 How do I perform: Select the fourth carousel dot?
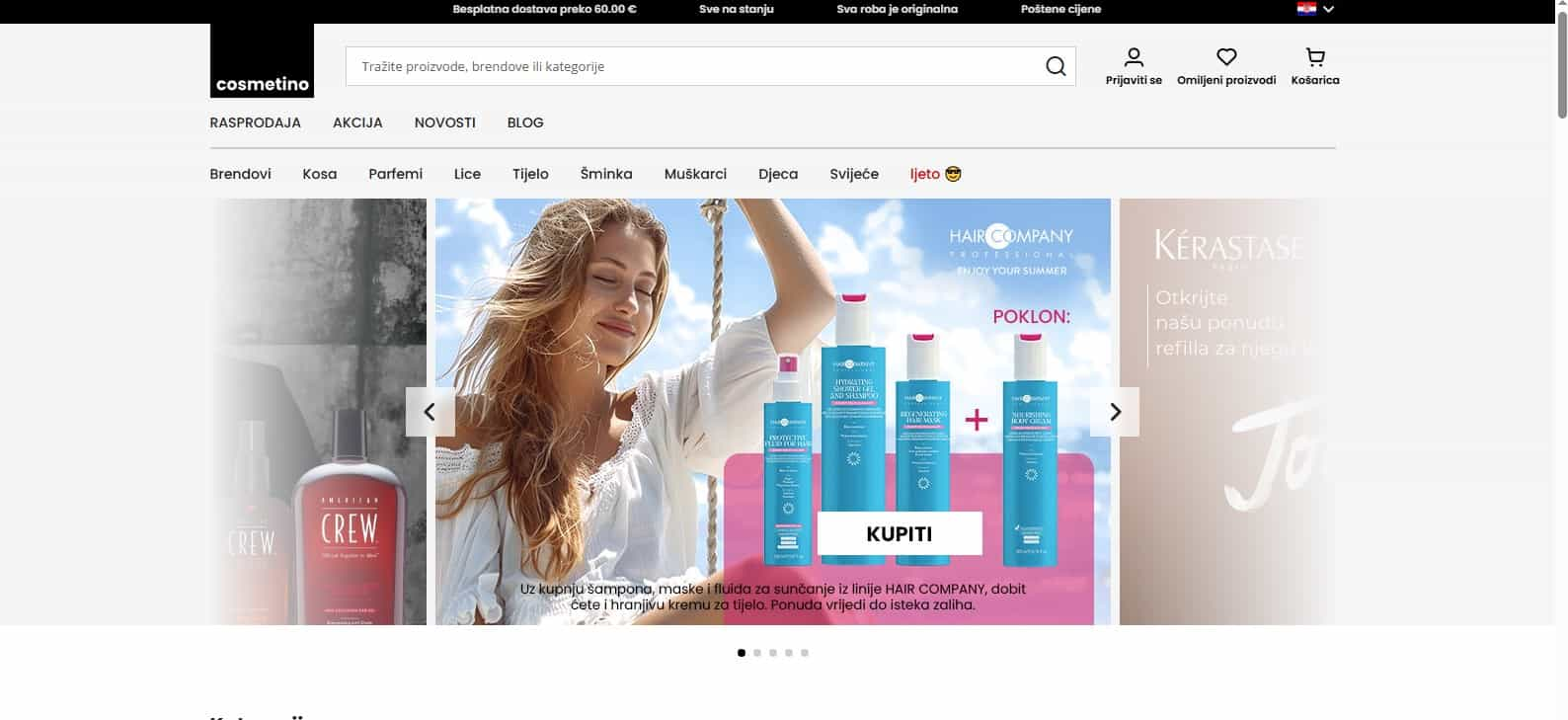pos(789,653)
